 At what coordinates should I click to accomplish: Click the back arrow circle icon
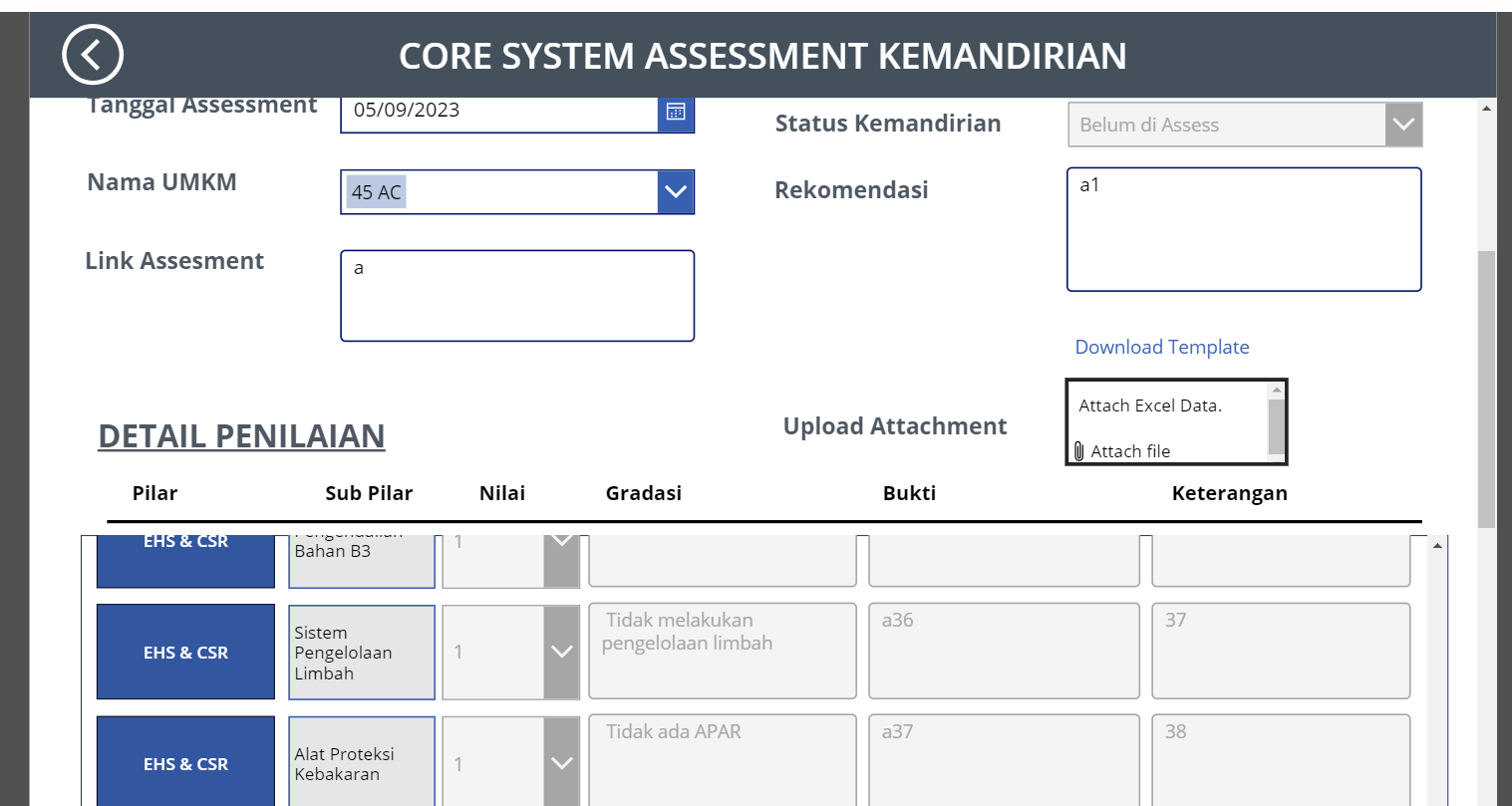coord(92,55)
